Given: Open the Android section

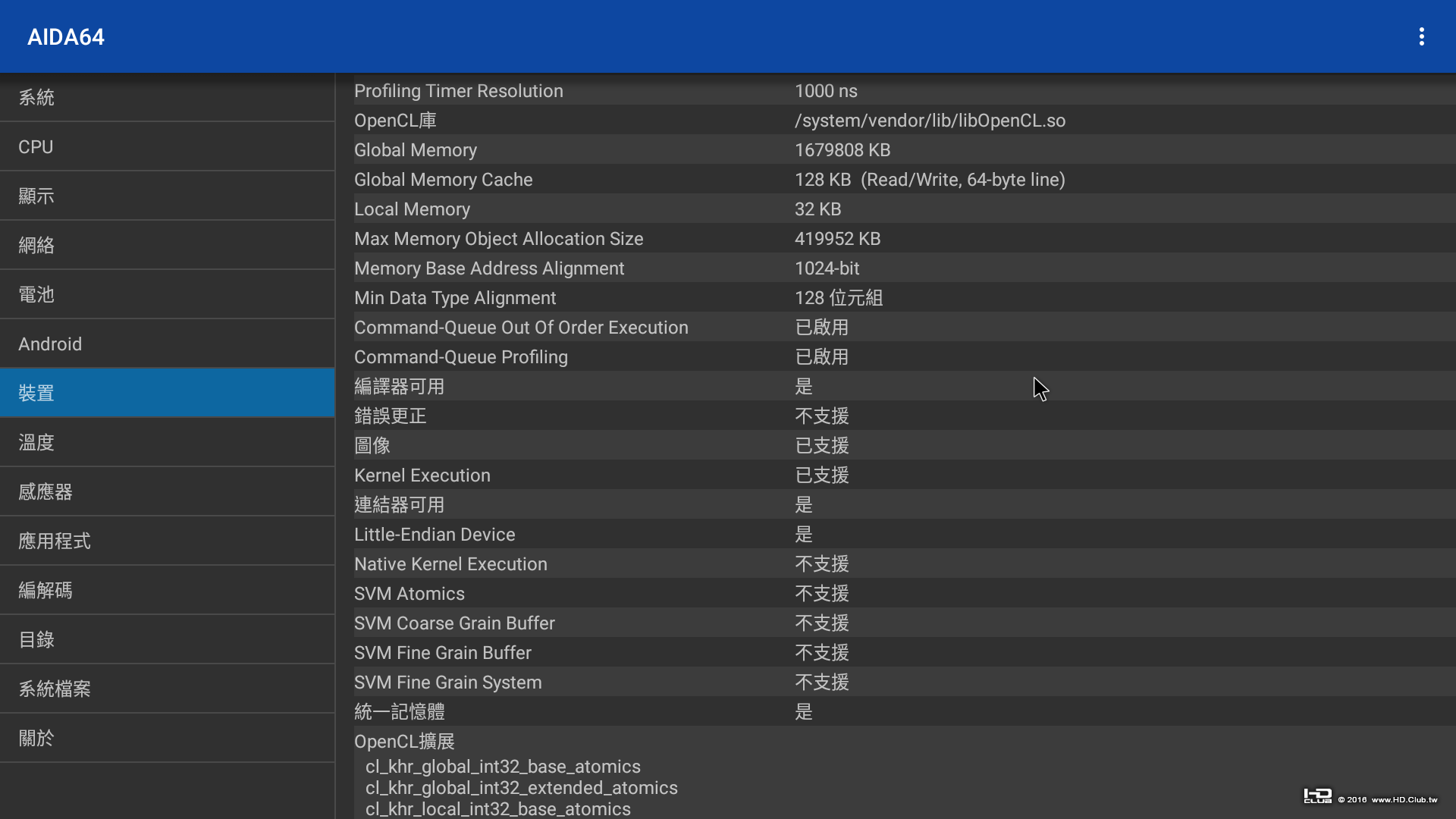Looking at the screenshot, I should point(167,344).
